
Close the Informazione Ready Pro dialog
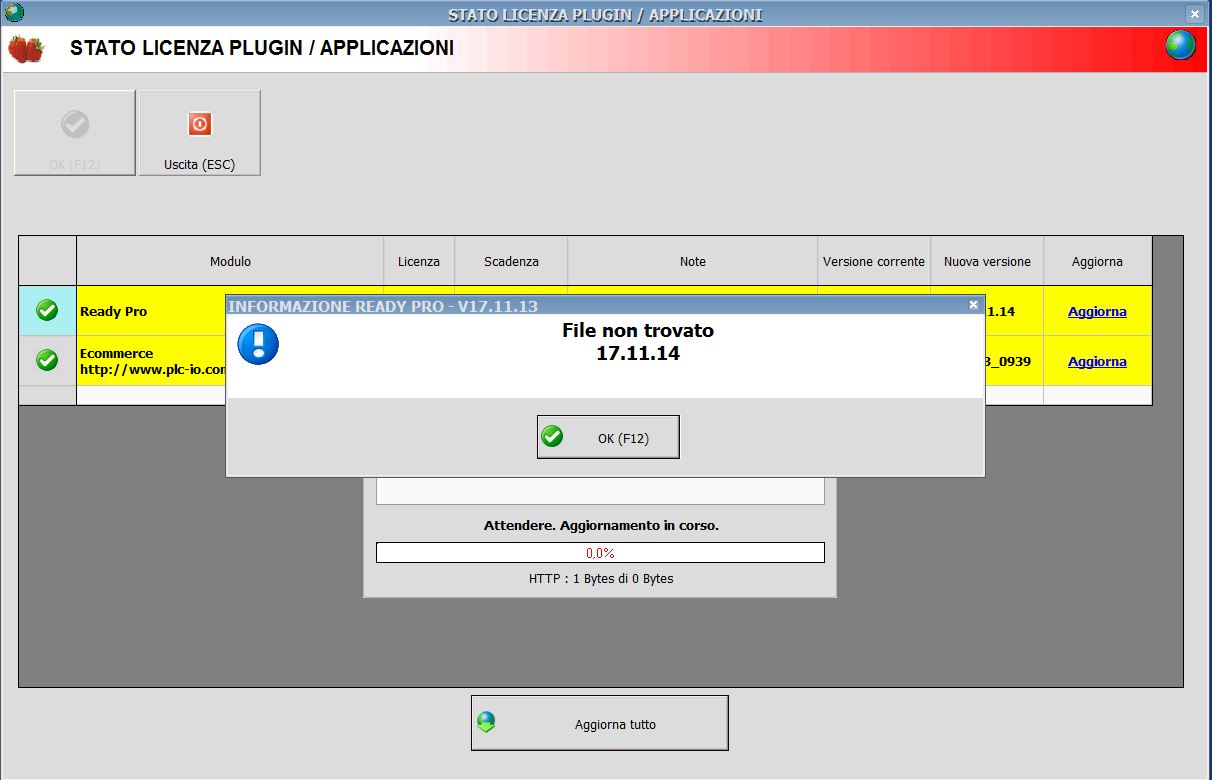974,305
